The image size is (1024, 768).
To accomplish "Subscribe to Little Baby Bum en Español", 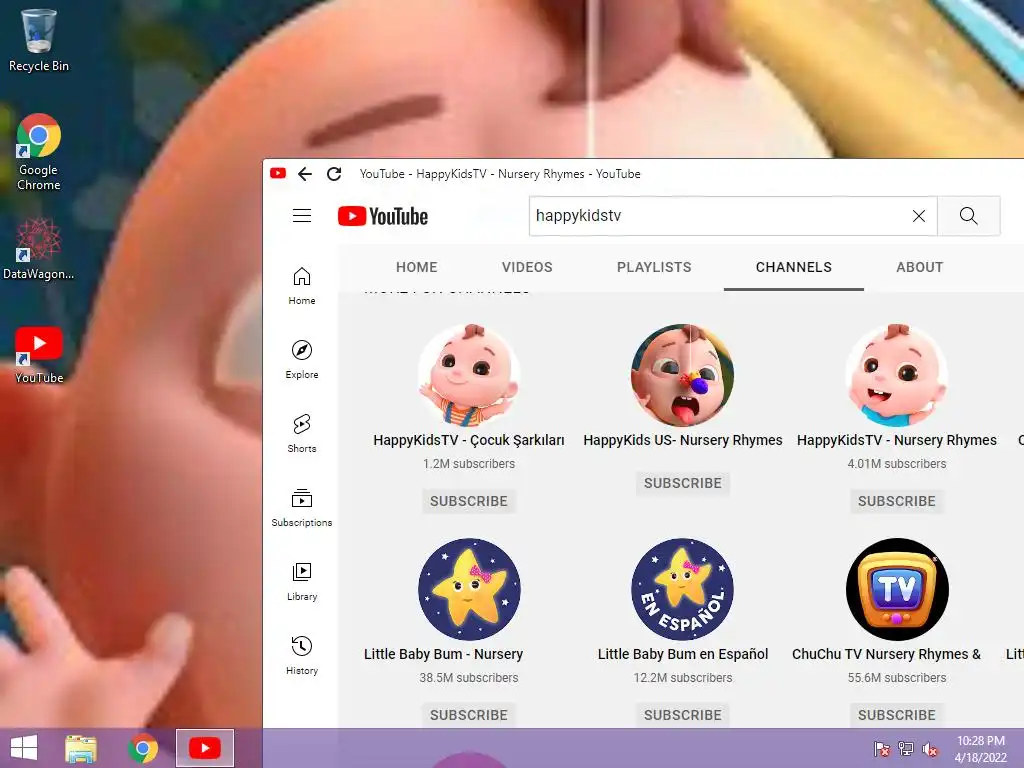I will [x=682, y=715].
